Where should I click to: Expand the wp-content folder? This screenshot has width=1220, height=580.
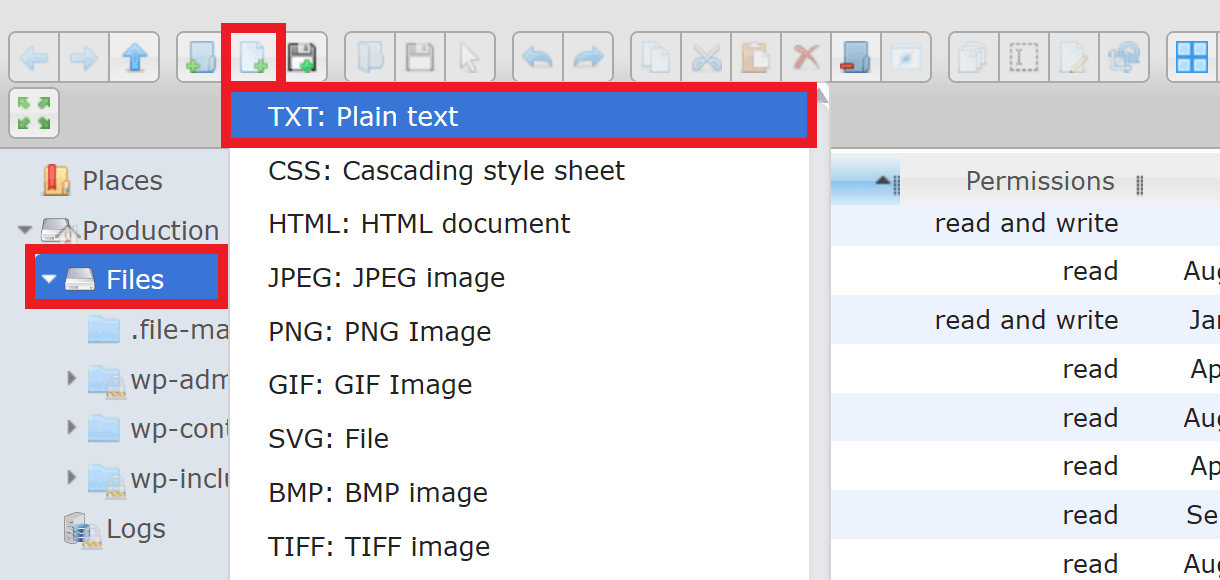(70, 428)
